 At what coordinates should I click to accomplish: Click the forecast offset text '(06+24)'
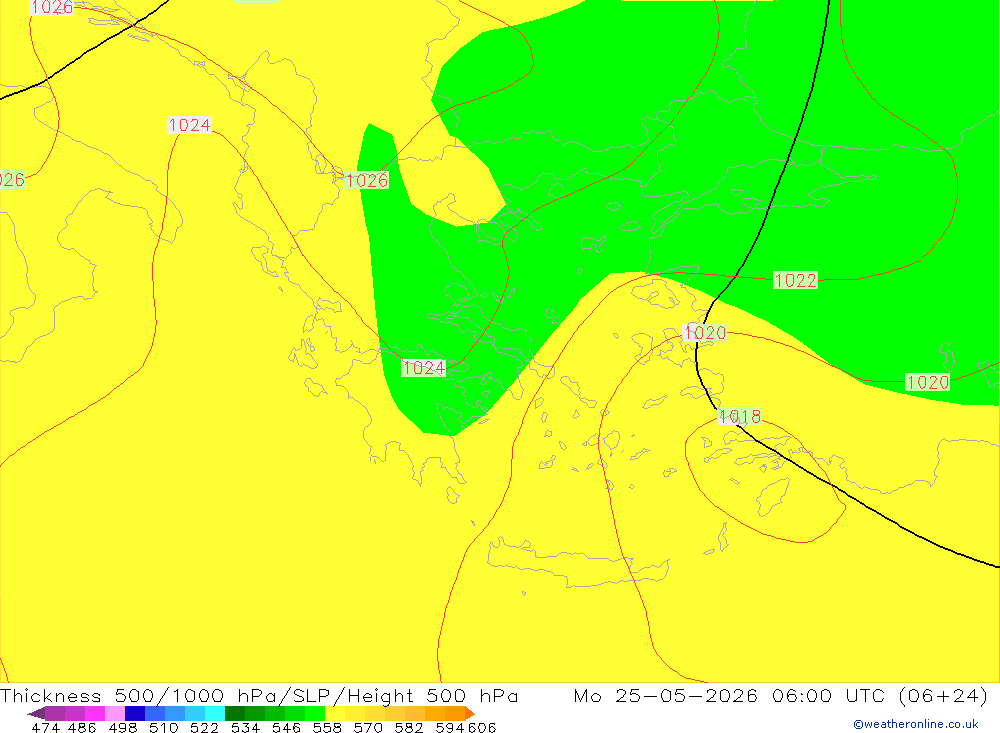(x=943, y=695)
